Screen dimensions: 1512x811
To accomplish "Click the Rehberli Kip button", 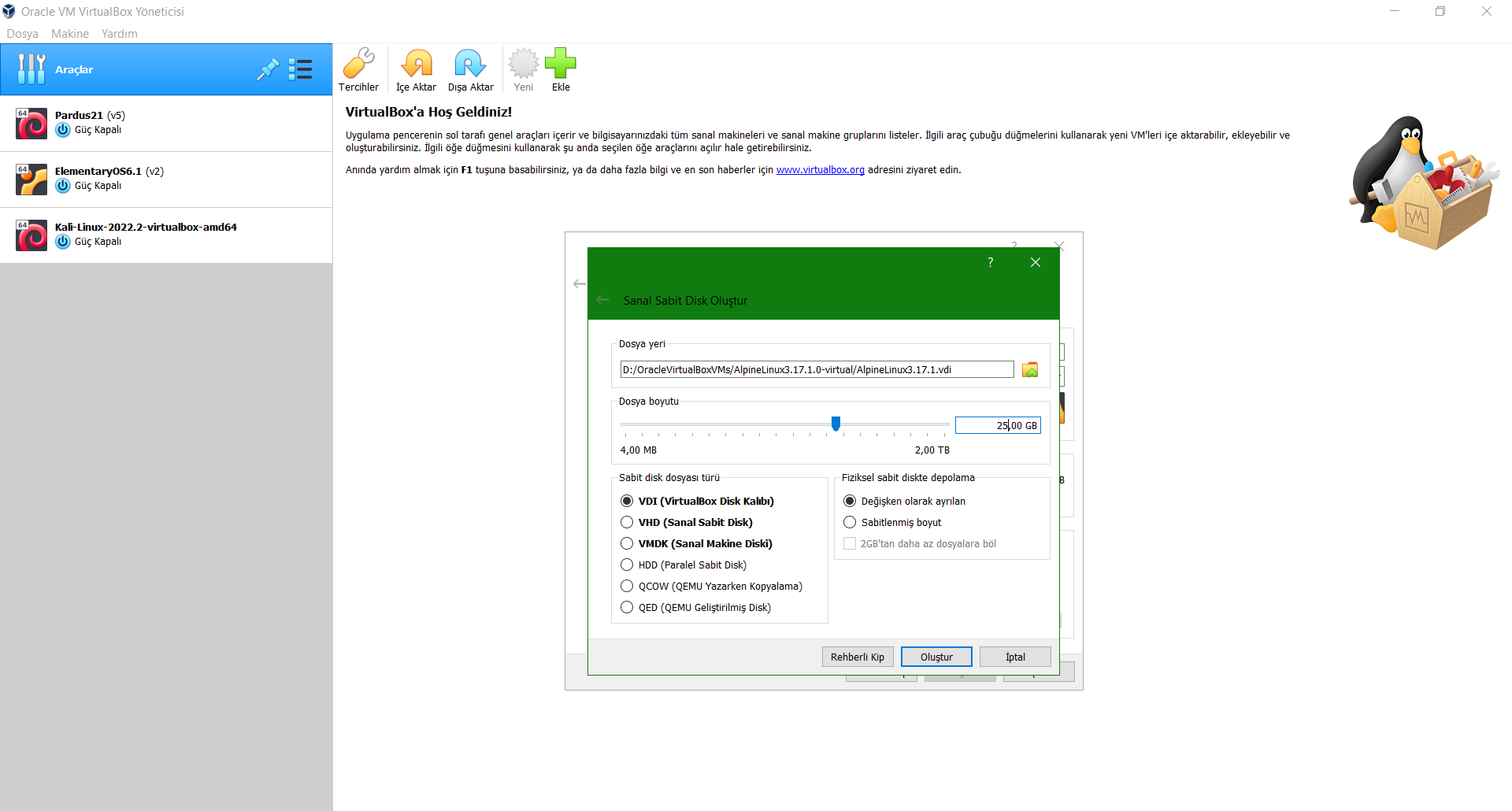I will 858,657.
